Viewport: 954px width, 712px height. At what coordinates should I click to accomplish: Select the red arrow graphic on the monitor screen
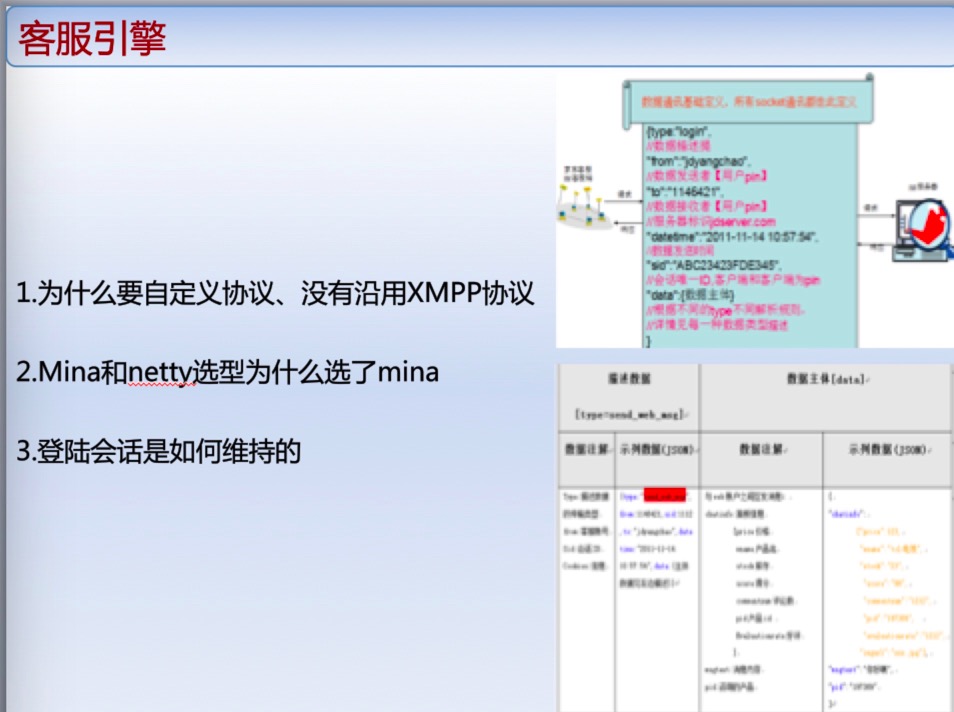pos(930,228)
